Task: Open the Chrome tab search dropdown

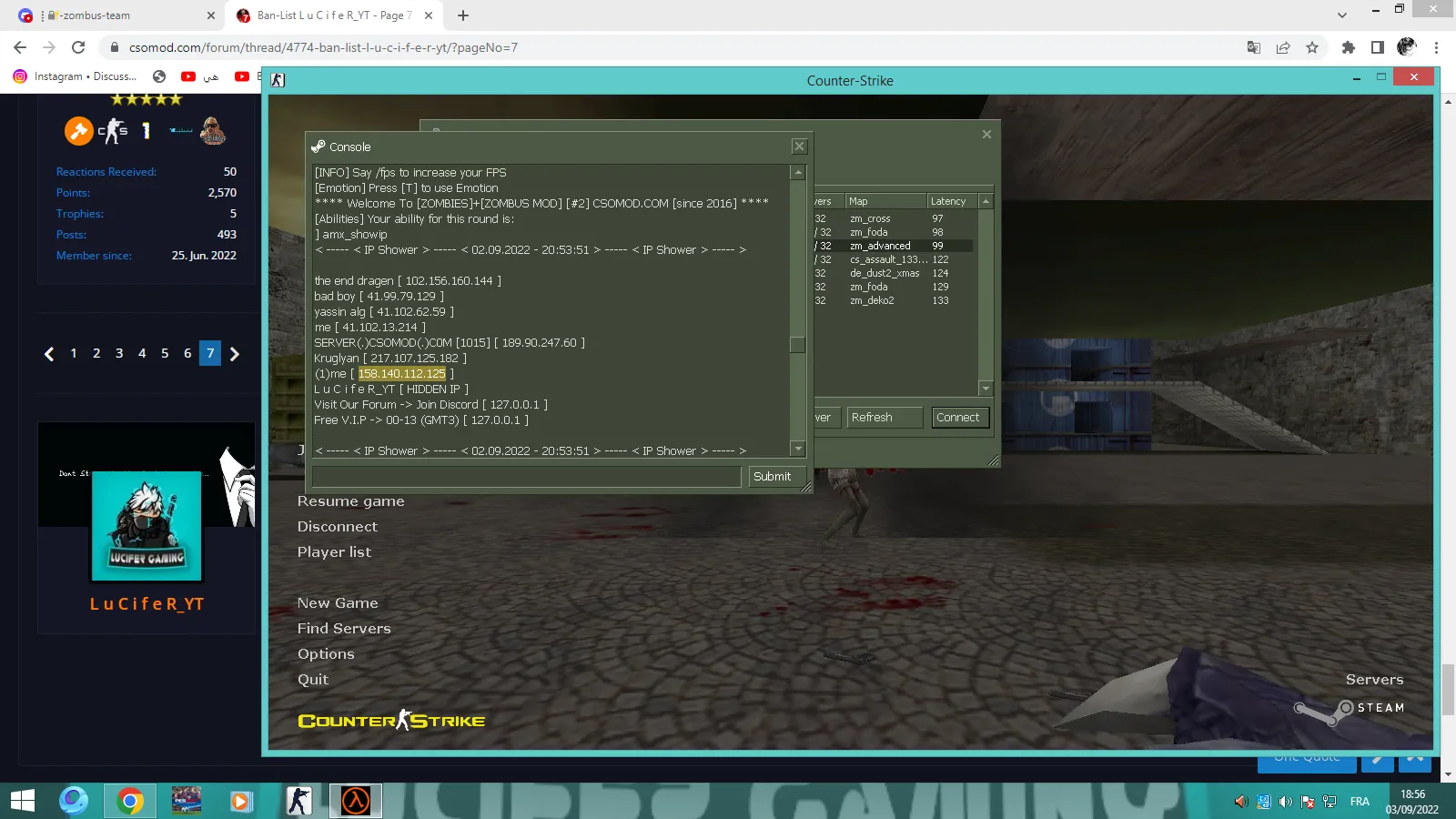Action: click(1341, 15)
